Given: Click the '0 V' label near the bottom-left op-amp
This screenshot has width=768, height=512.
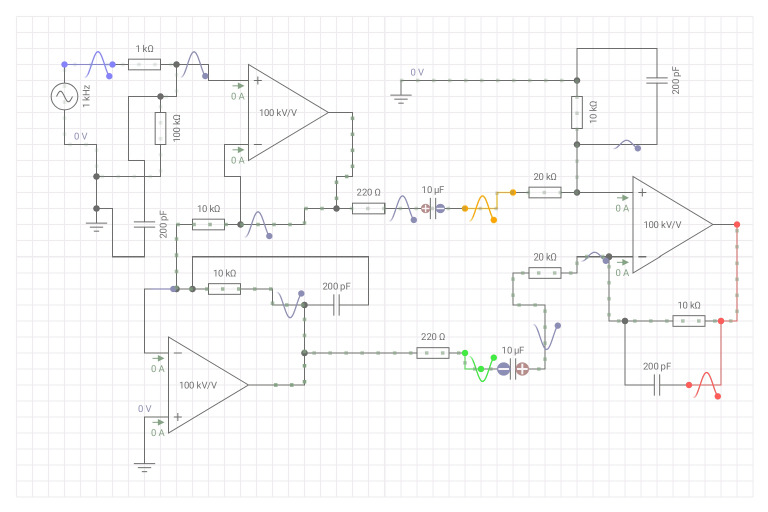Looking at the screenshot, I should (x=144, y=409).
